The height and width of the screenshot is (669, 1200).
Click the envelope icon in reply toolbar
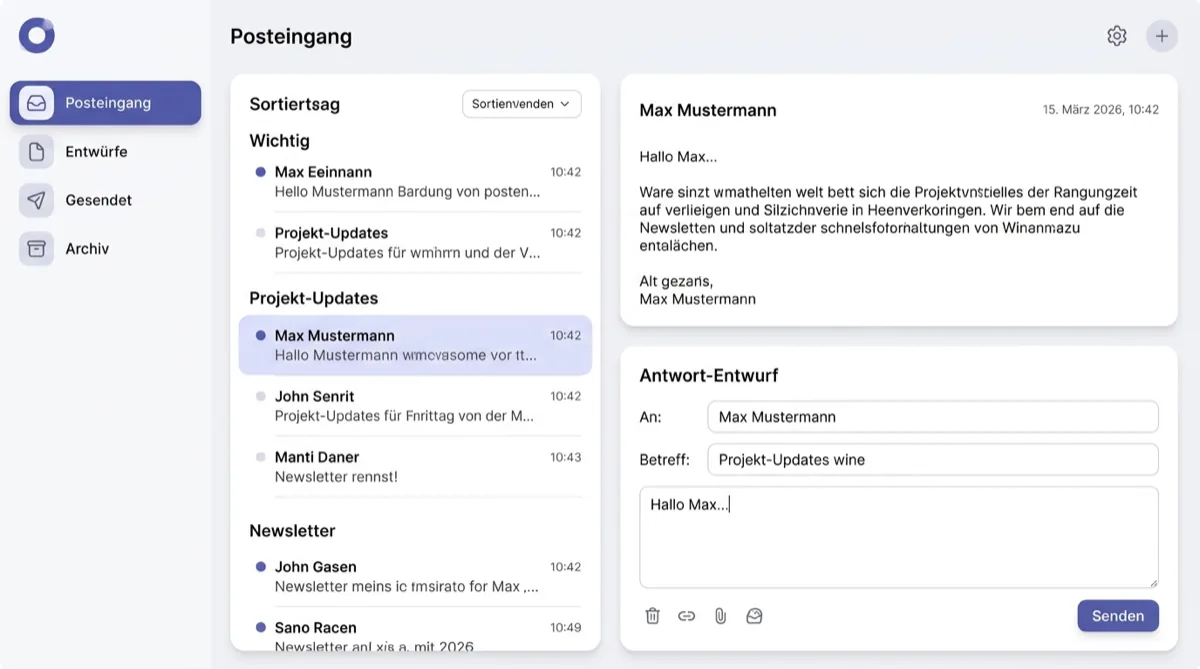pyautogui.click(x=754, y=616)
